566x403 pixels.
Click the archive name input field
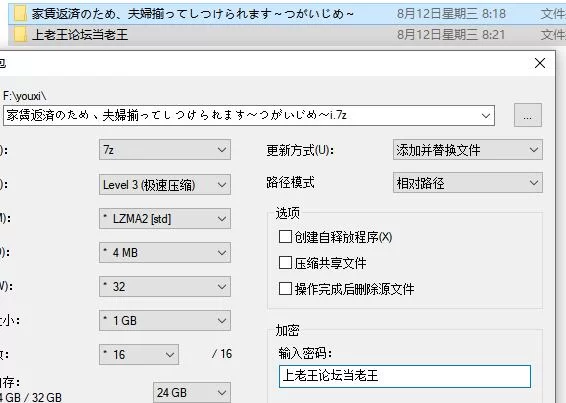249,116
